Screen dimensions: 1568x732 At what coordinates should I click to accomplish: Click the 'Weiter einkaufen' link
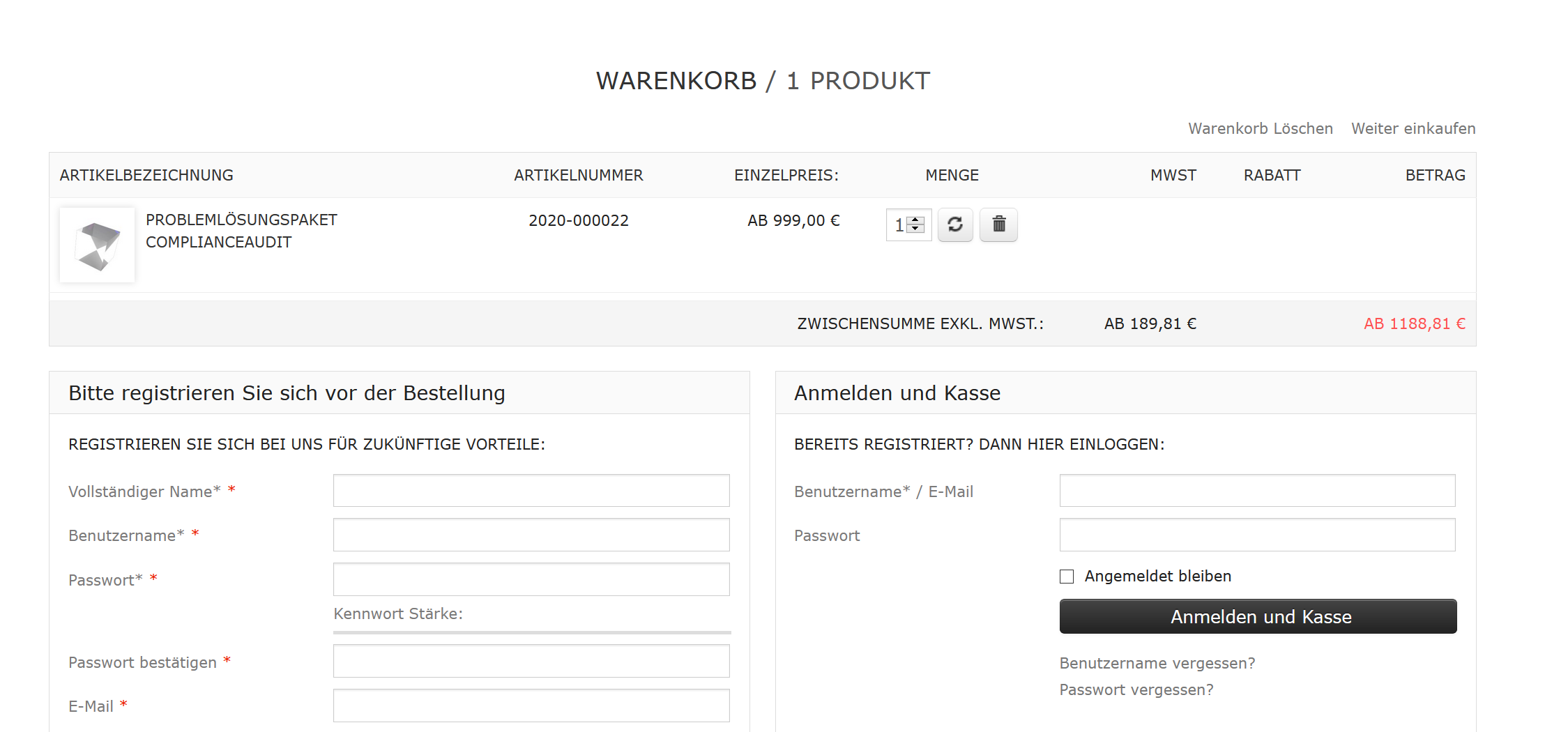(1413, 129)
